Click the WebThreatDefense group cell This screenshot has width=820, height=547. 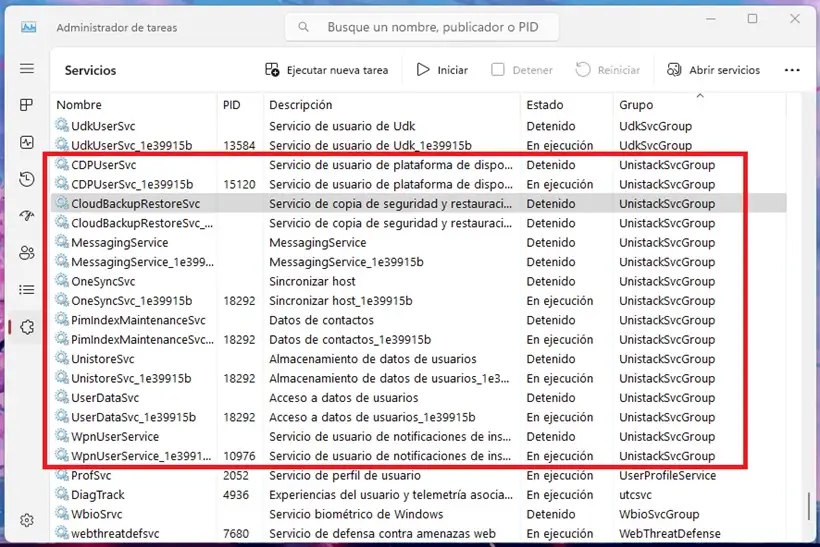tap(669, 533)
